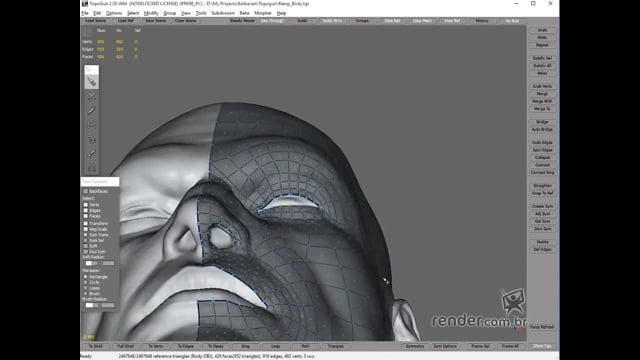
Task: Adjust the Brush Radius slider
Action: [x=100, y=305]
